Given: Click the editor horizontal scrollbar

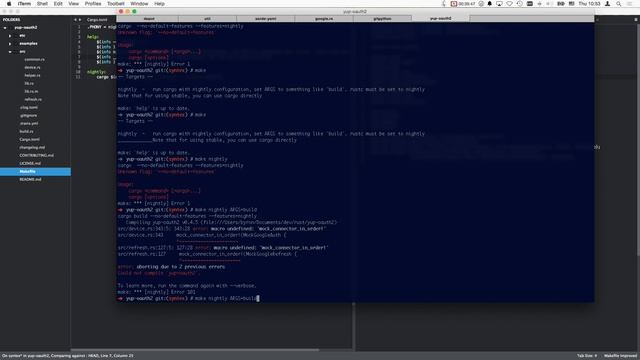Looking at the screenshot, I should point(195,349).
